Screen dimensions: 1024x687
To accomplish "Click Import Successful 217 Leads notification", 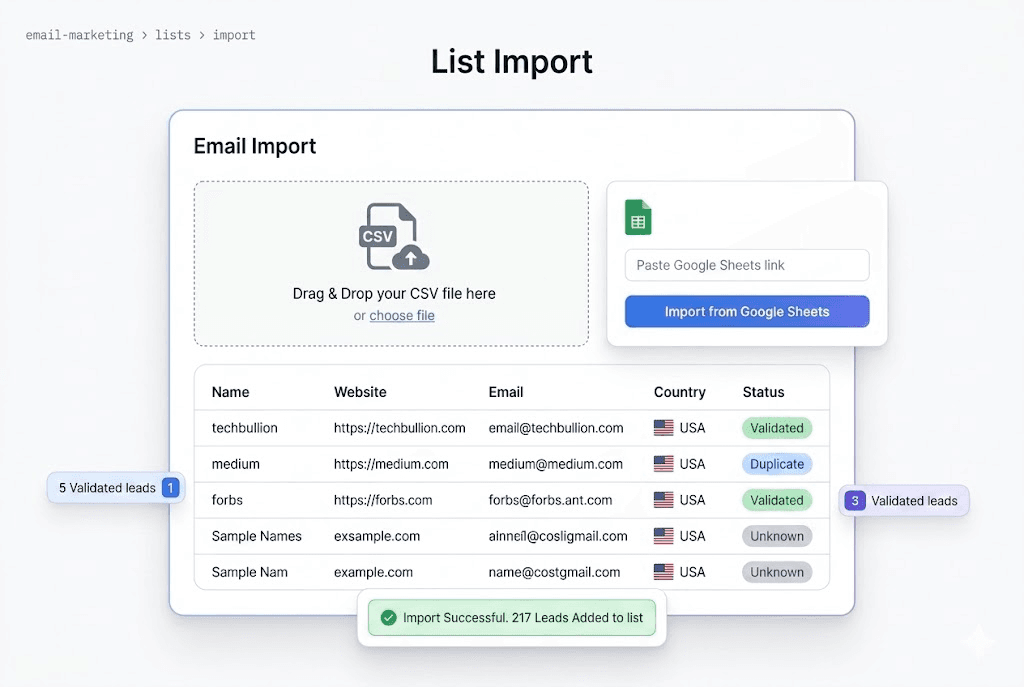I will [x=512, y=618].
